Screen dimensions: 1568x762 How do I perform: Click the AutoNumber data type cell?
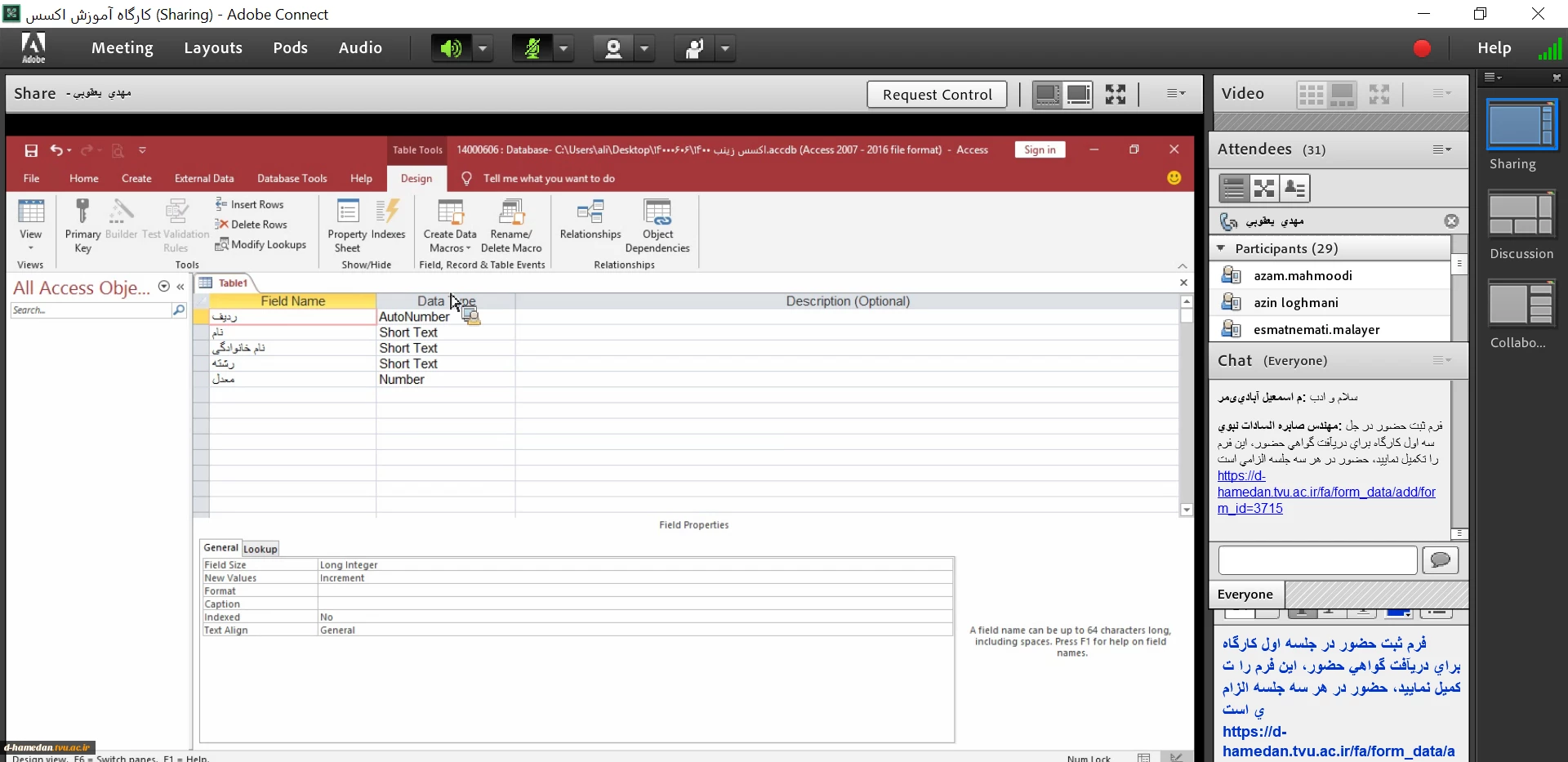(x=445, y=317)
